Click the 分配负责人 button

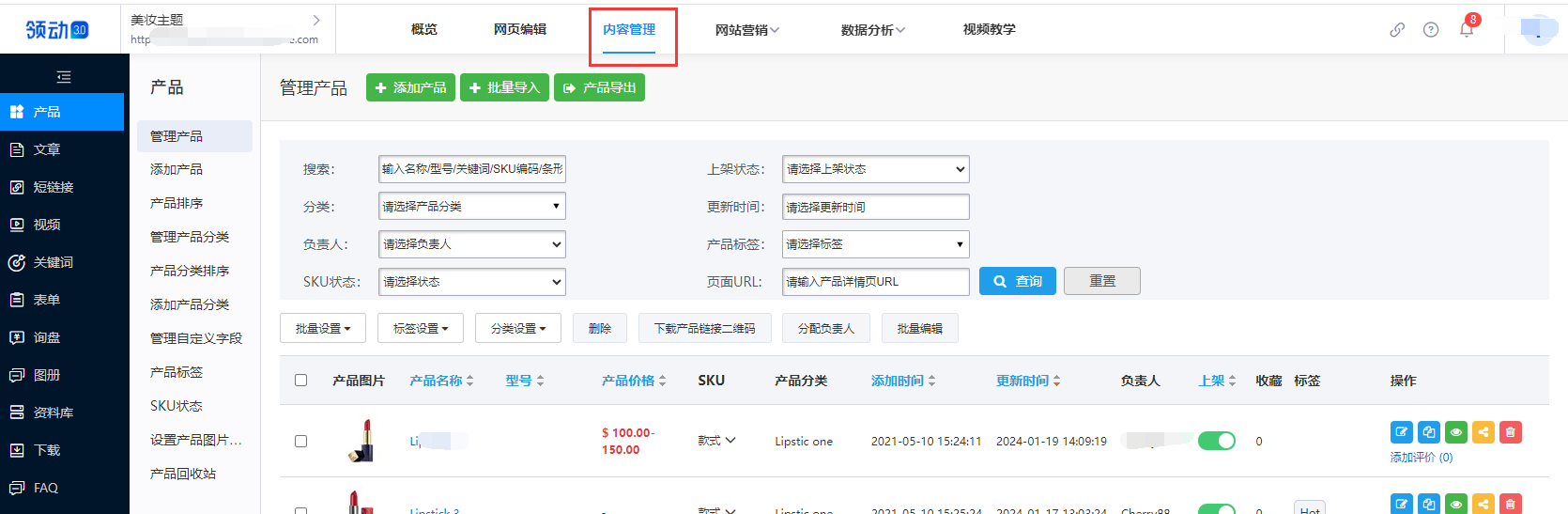[826, 329]
